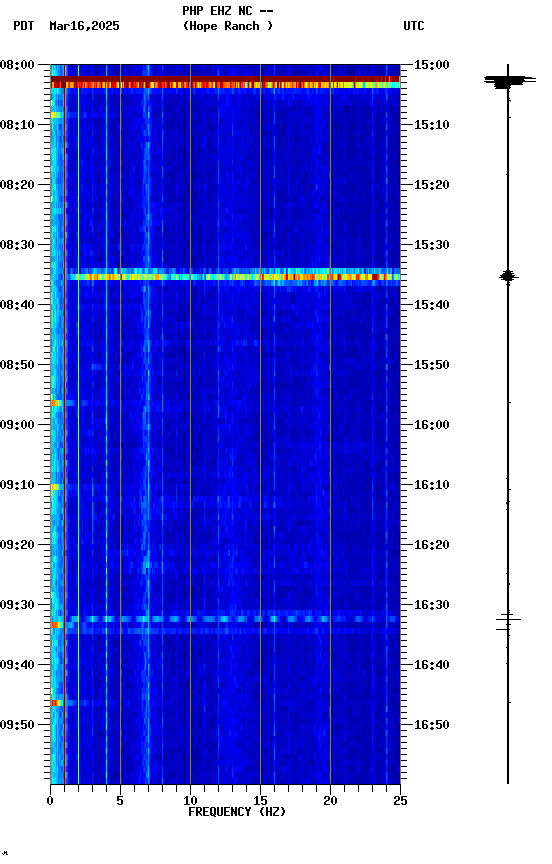Click the 16:40 UTC time label
The image size is (552, 864).
[432, 665]
